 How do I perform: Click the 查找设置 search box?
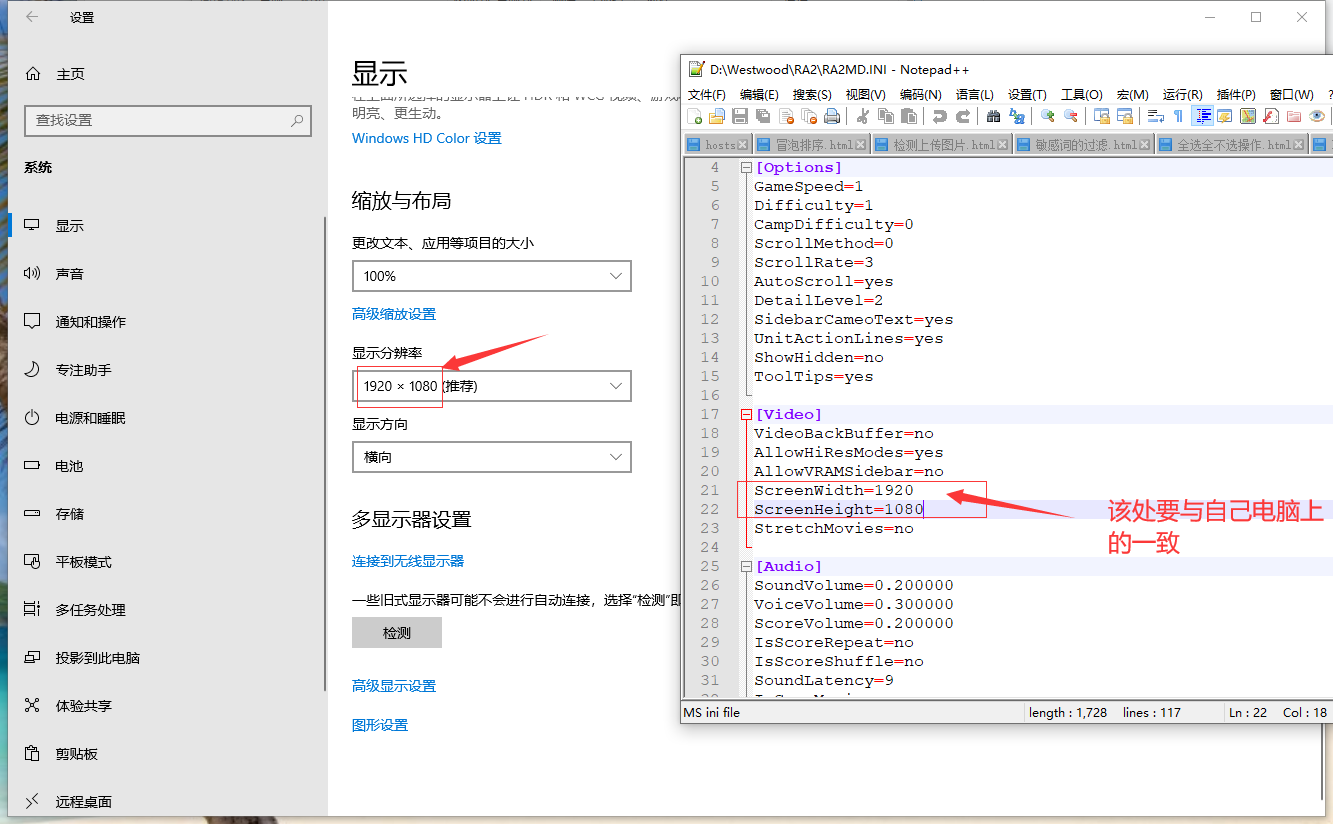(168, 120)
